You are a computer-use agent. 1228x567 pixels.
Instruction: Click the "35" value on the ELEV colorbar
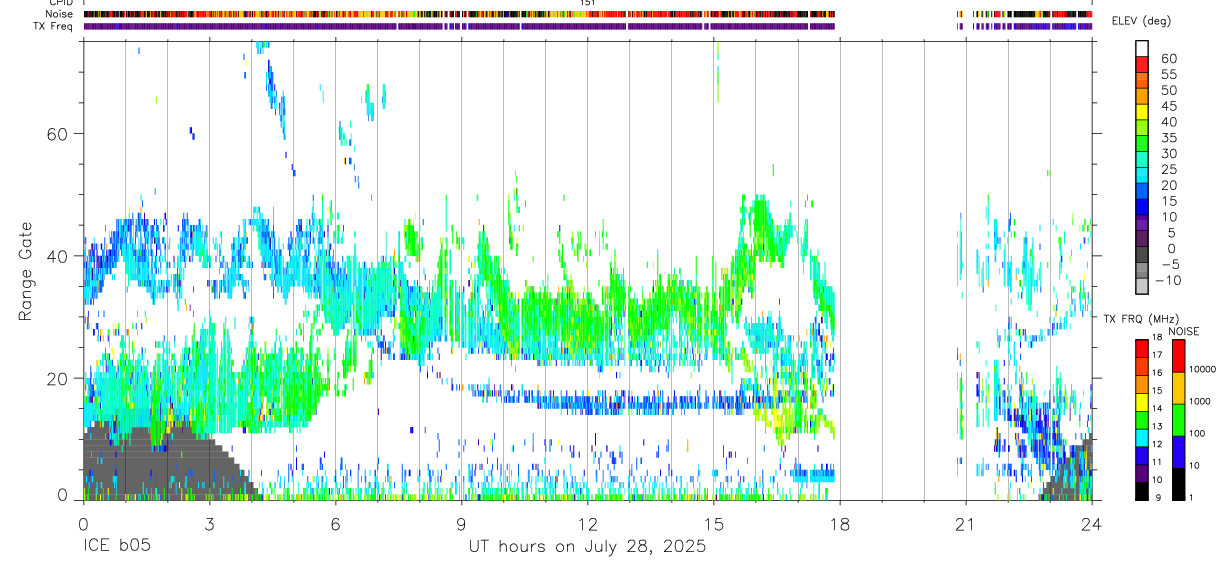tap(1168, 138)
